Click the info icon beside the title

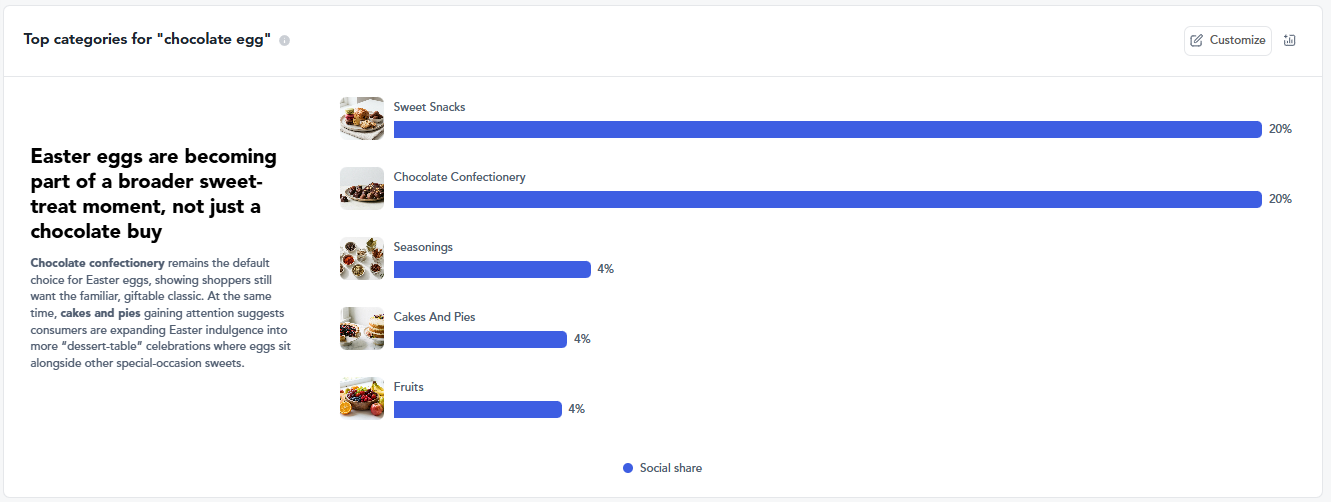pyautogui.click(x=285, y=41)
